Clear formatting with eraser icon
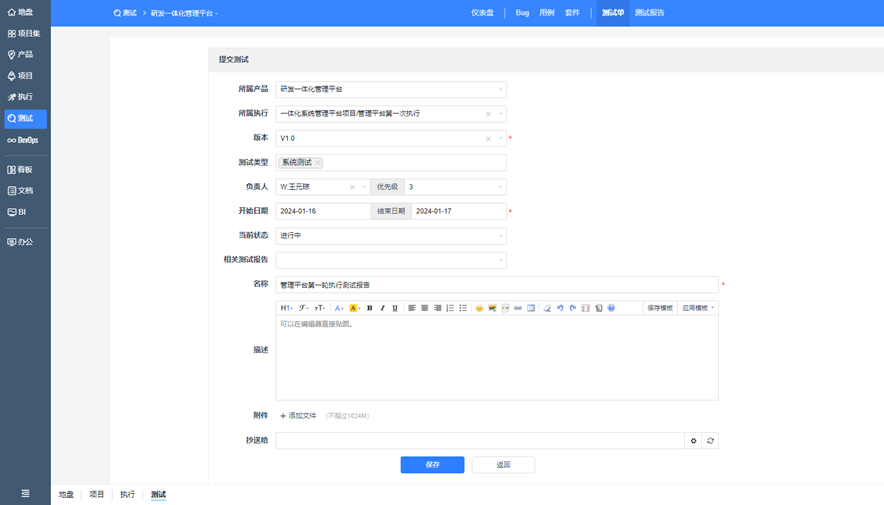The width and height of the screenshot is (884, 505). (x=547, y=308)
